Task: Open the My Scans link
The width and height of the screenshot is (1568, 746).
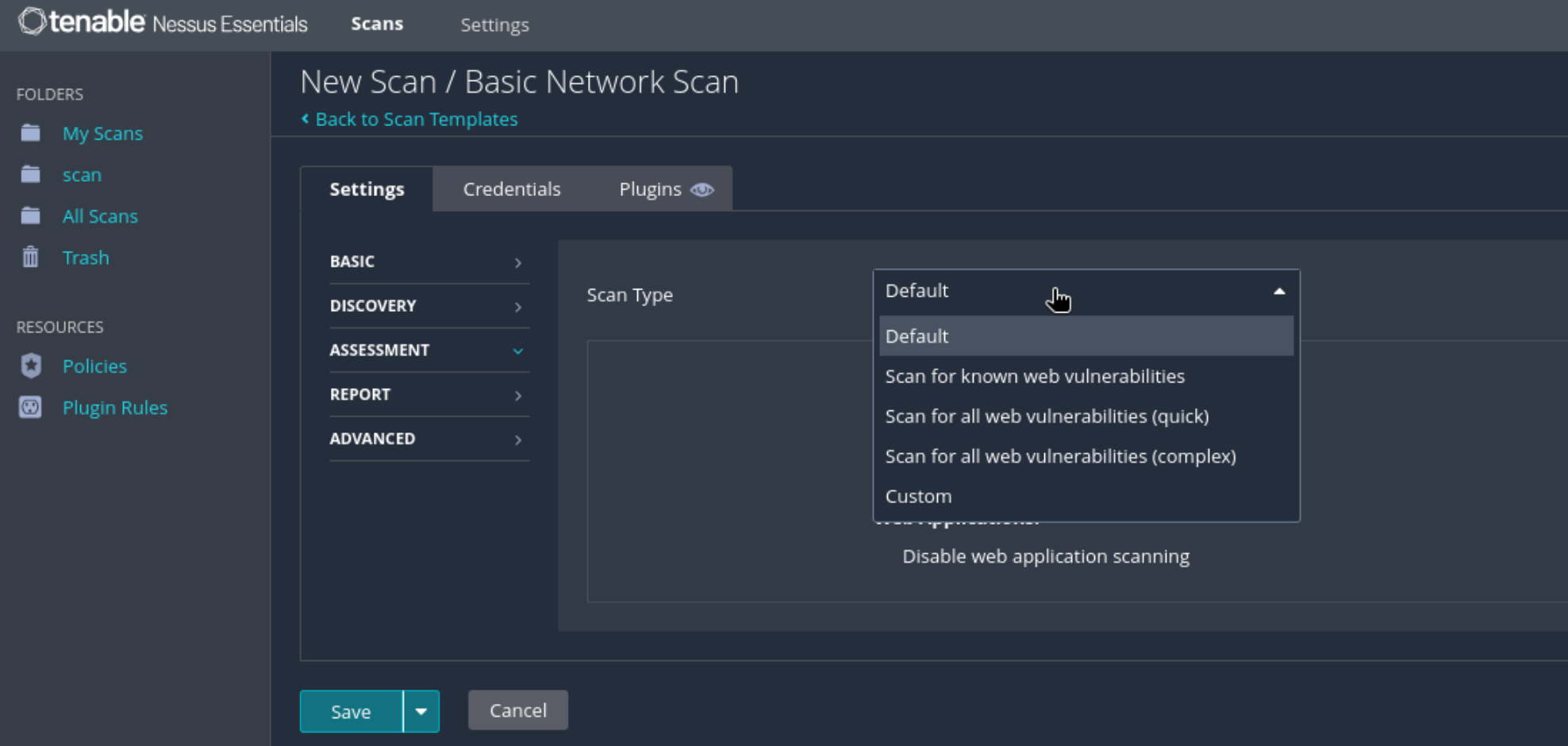Action: click(x=102, y=133)
